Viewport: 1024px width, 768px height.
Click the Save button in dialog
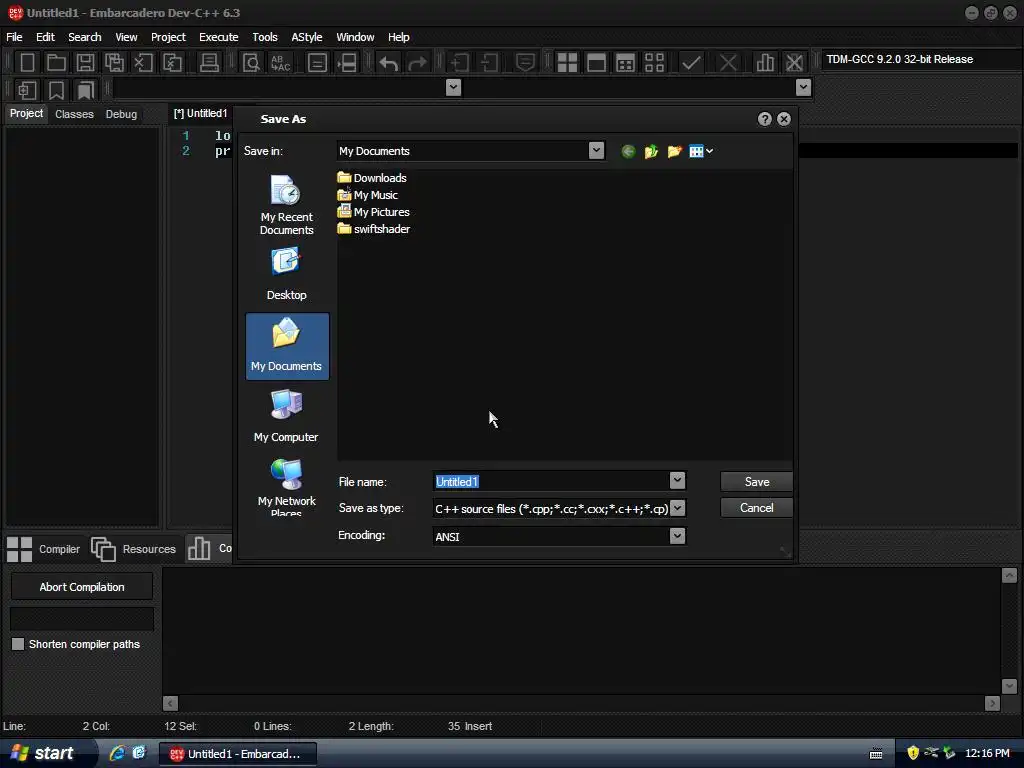pos(756,481)
